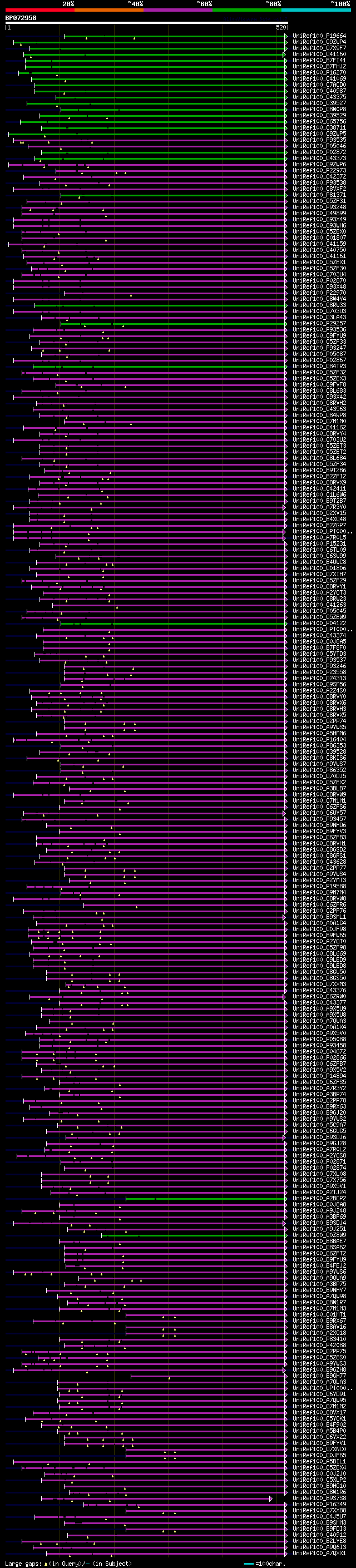Image resolution: width=356 pixels, height=1568 pixels.
Task: Click the UniRef100_P05045 label
Action: [x=319, y=611]
